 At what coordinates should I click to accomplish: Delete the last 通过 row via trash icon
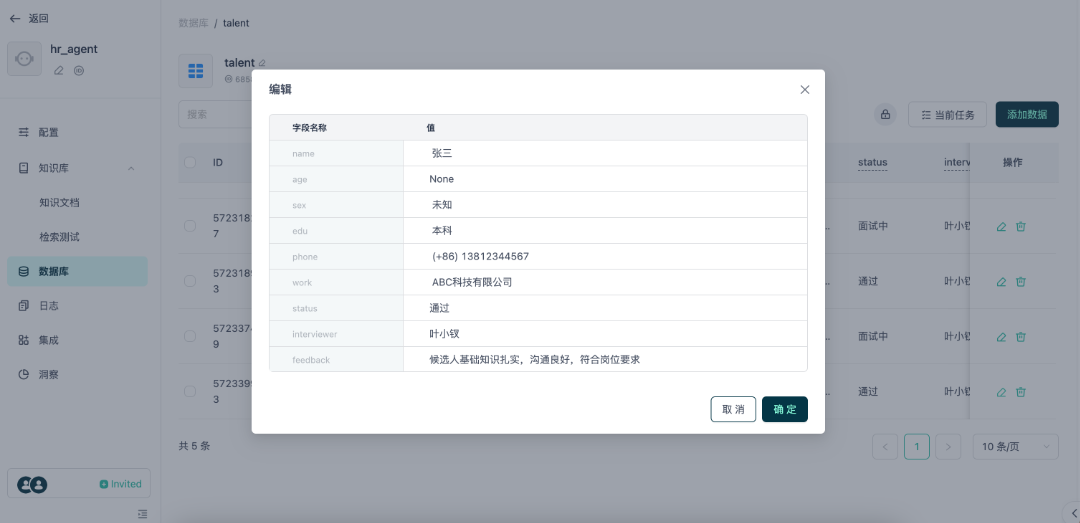coord(1021,392)
